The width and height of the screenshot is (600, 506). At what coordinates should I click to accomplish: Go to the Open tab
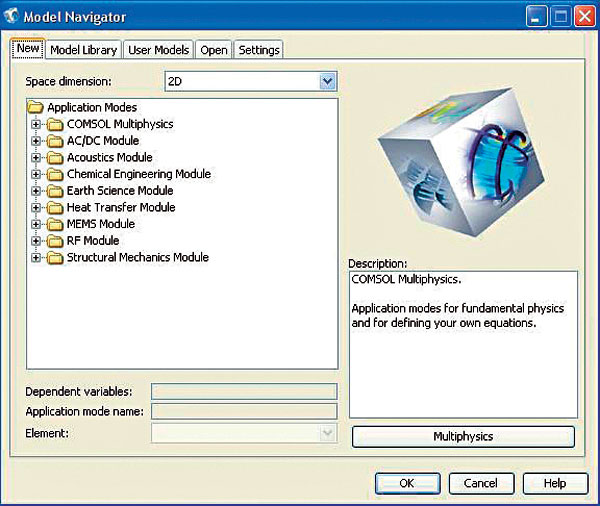tap(214, 50)
